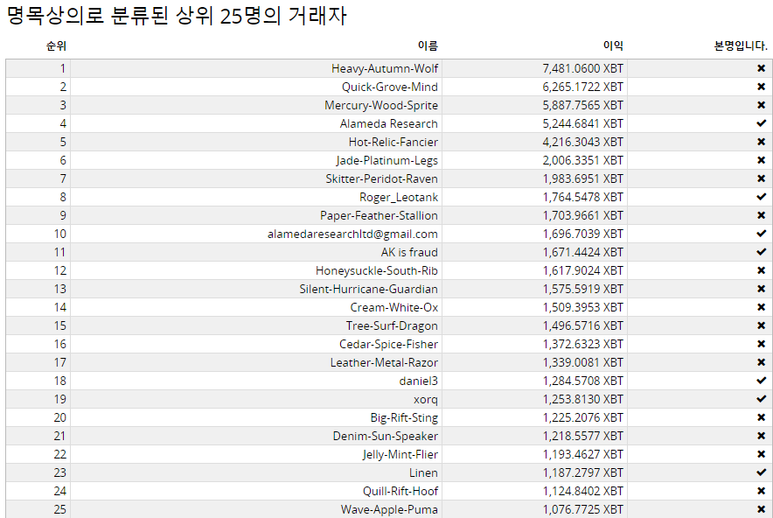This screenshot has height=518, width=773.
Task: Click the checkmark icon in Alameda Research row
Action: coord(761,123)
